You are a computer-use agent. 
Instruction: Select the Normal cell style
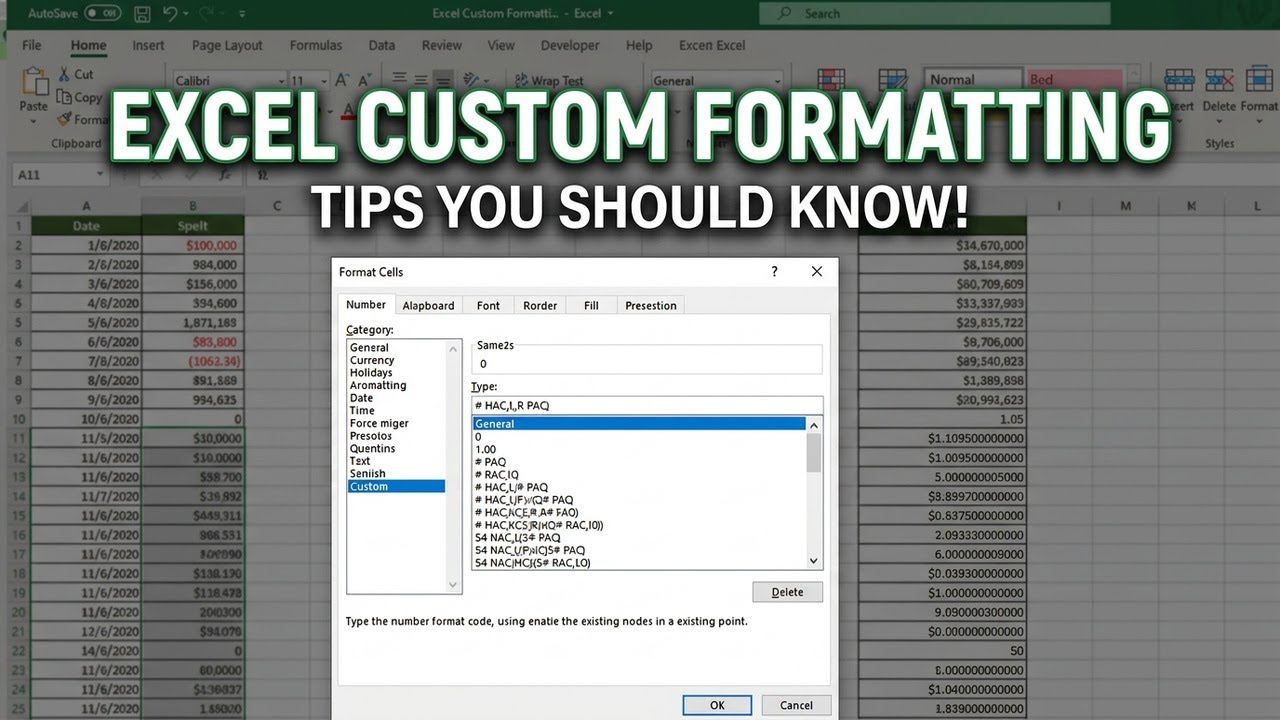972,80
